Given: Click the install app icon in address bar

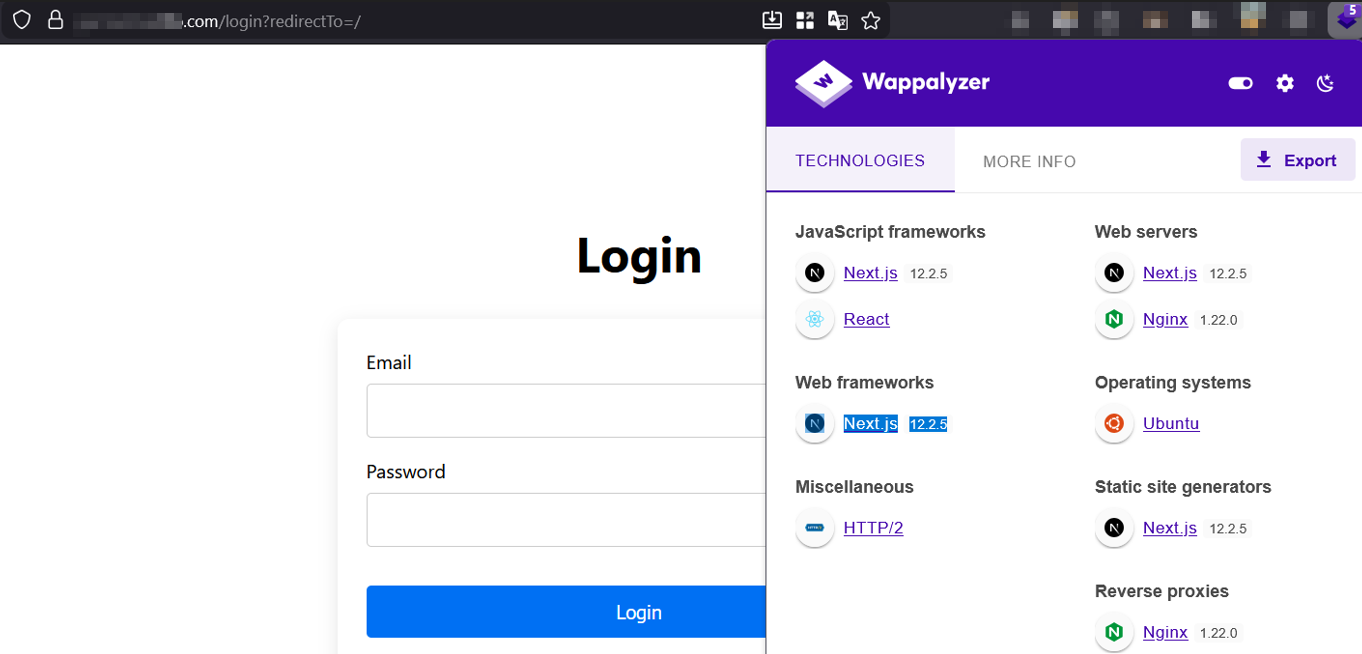Looking at the screenshot, I should click(772, 20).
